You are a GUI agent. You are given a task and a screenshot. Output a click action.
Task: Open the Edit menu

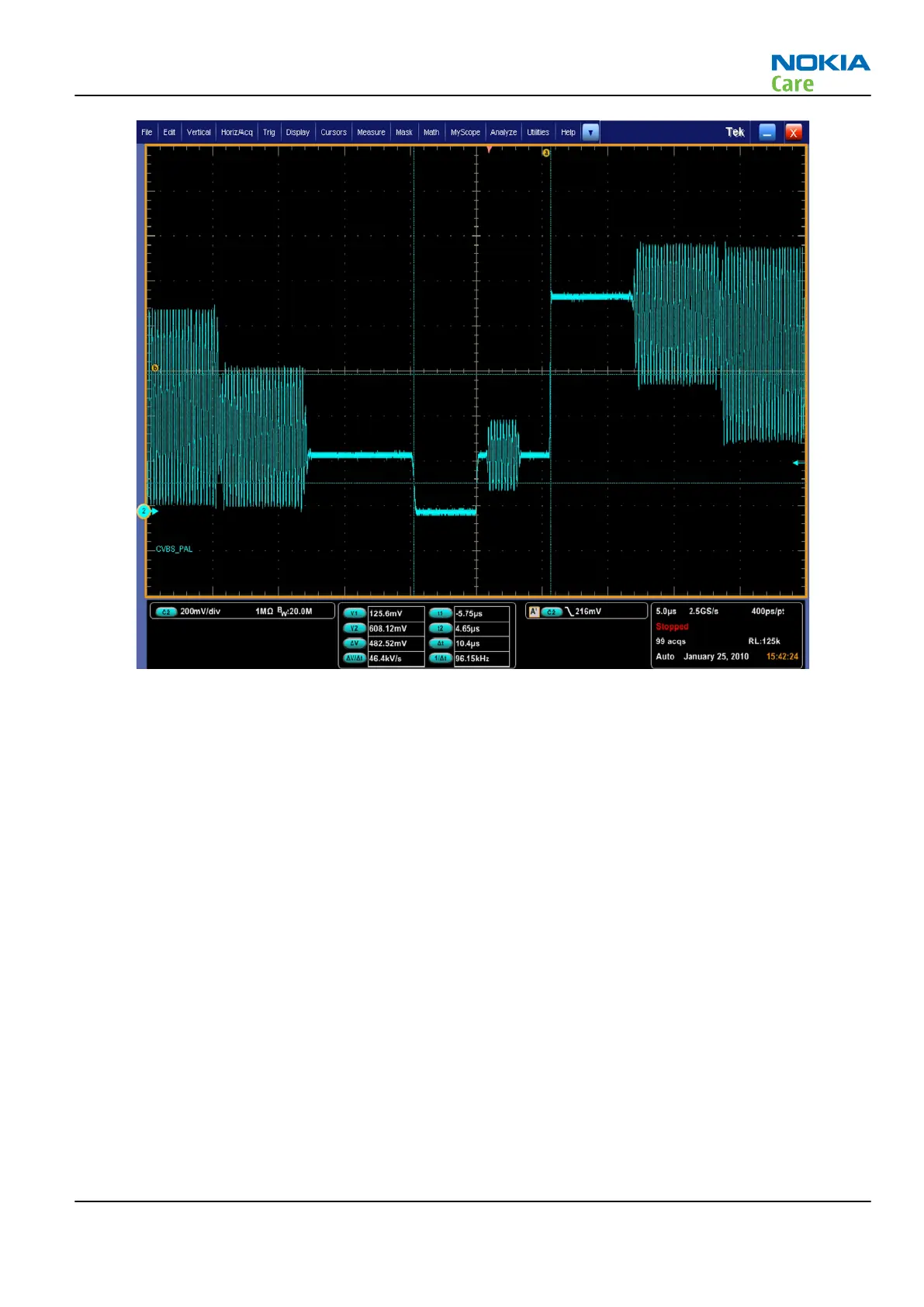[x=169, y=132]
